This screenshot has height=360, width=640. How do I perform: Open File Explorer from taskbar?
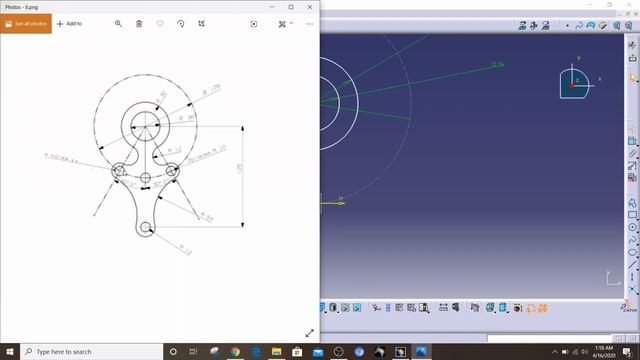click(x=276, y=351)
